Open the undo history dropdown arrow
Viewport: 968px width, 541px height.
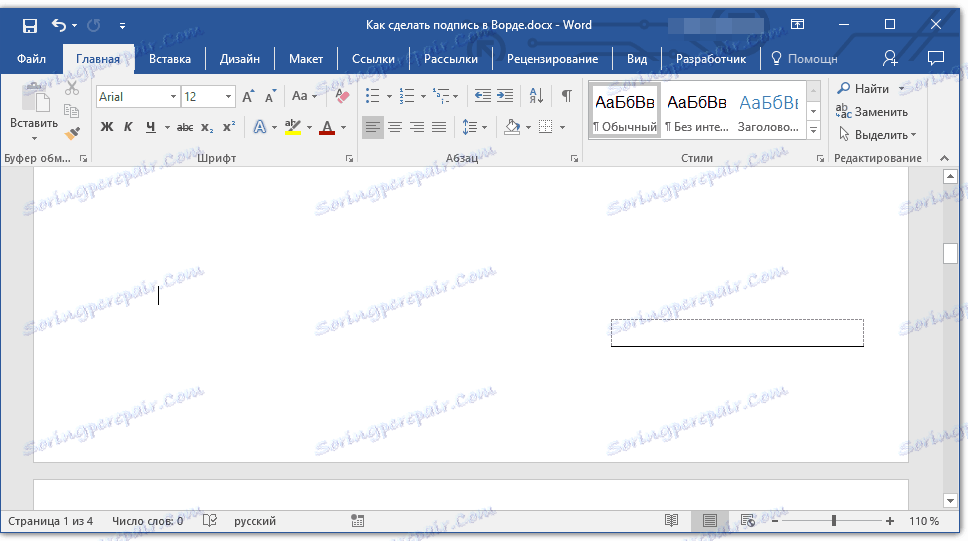point(74,25)
